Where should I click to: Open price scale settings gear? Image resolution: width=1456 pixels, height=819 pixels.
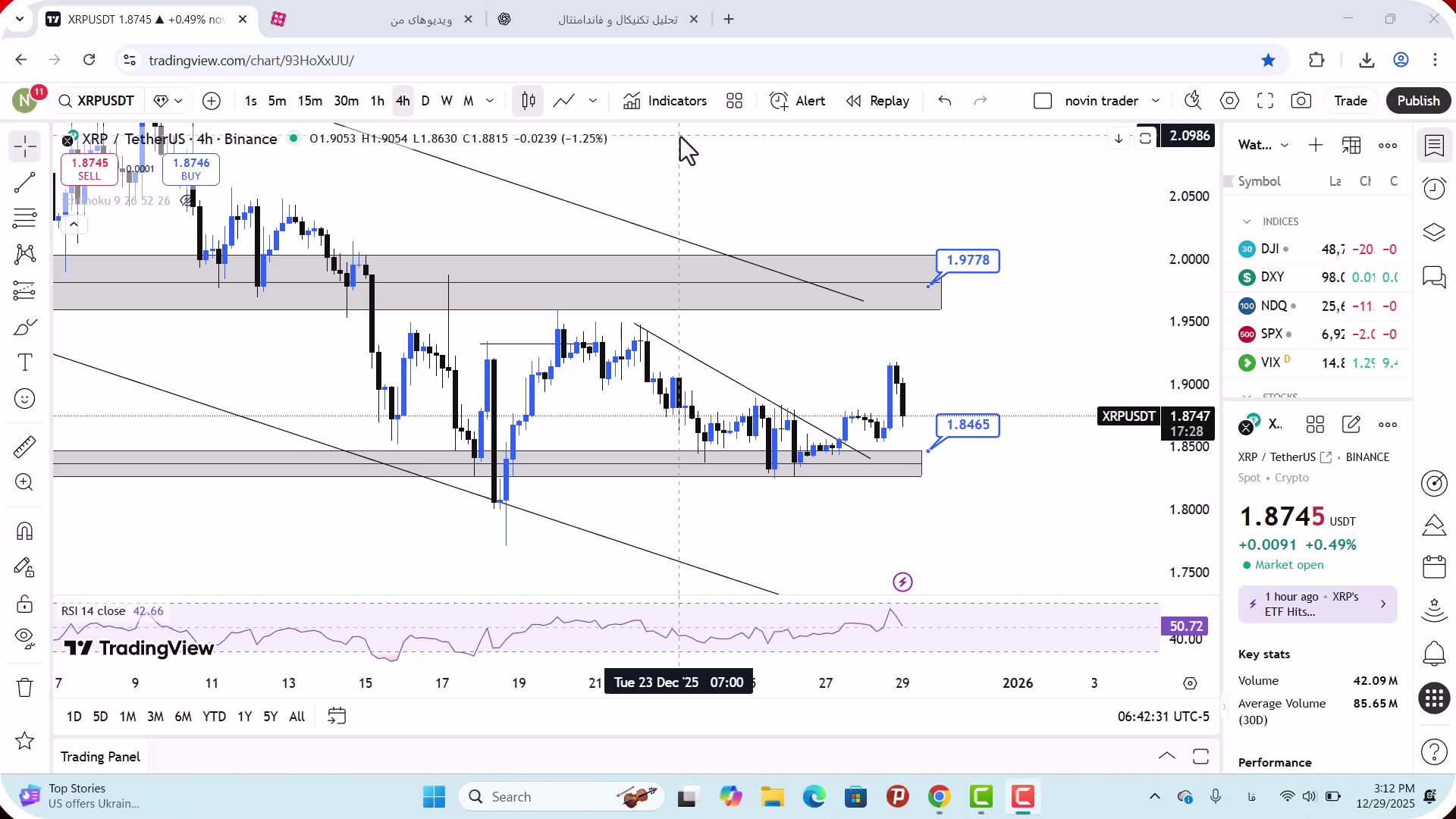(x=1191, y=683)
